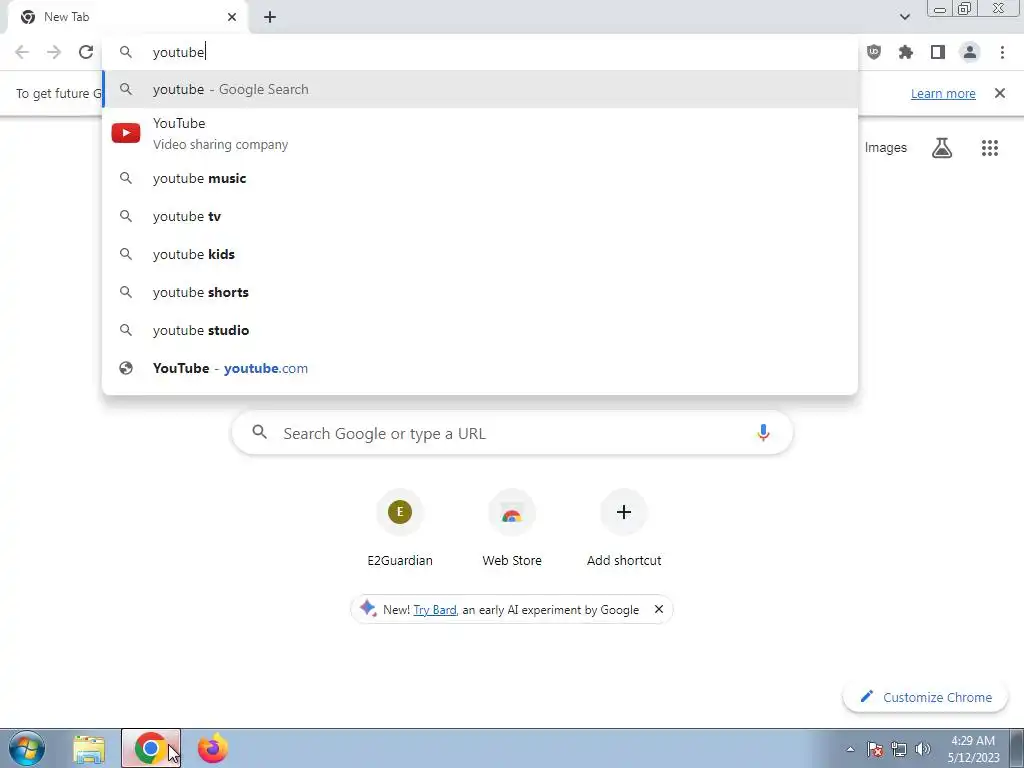Open the profile avatar menu
The height and width of the screenshot is (768, 1024).
(970, 52)
